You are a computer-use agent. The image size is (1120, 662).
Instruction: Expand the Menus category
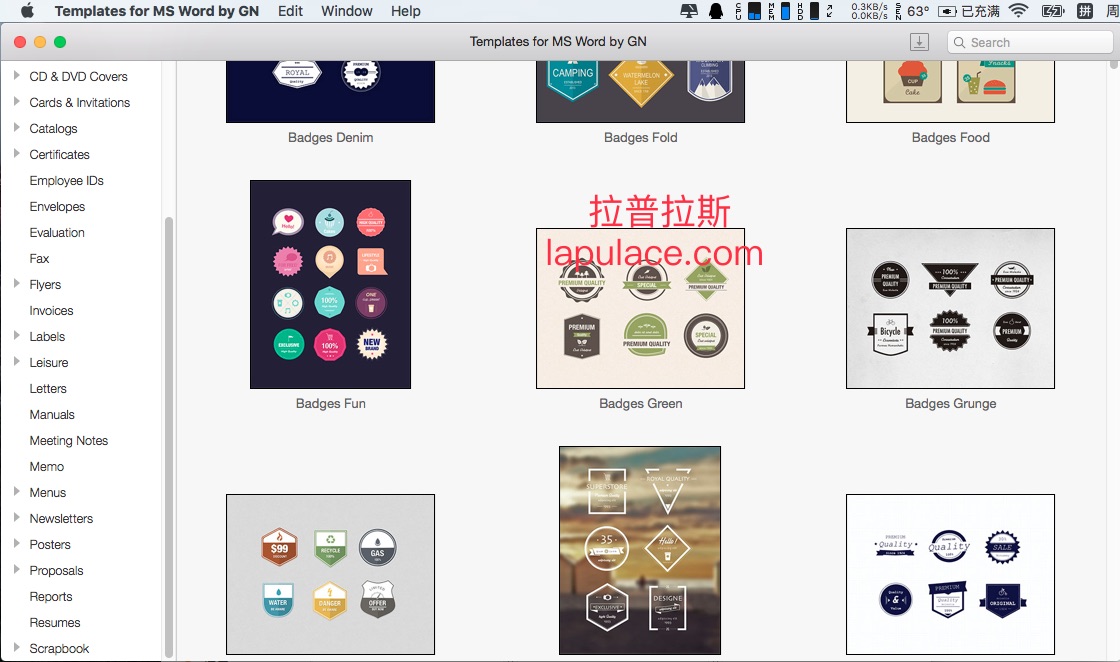[x=16, y=491]
